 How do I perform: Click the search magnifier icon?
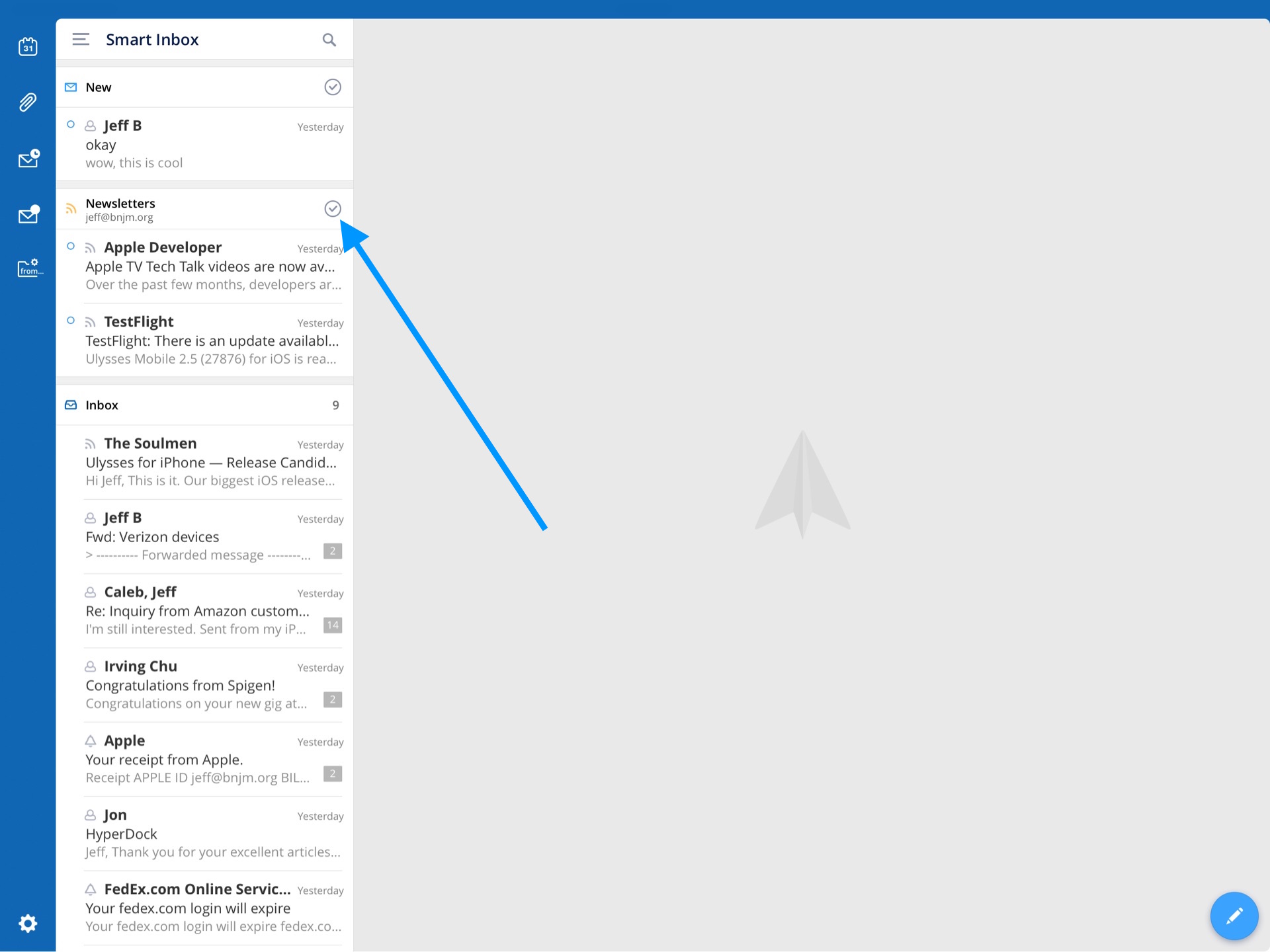tap(329, 40)
